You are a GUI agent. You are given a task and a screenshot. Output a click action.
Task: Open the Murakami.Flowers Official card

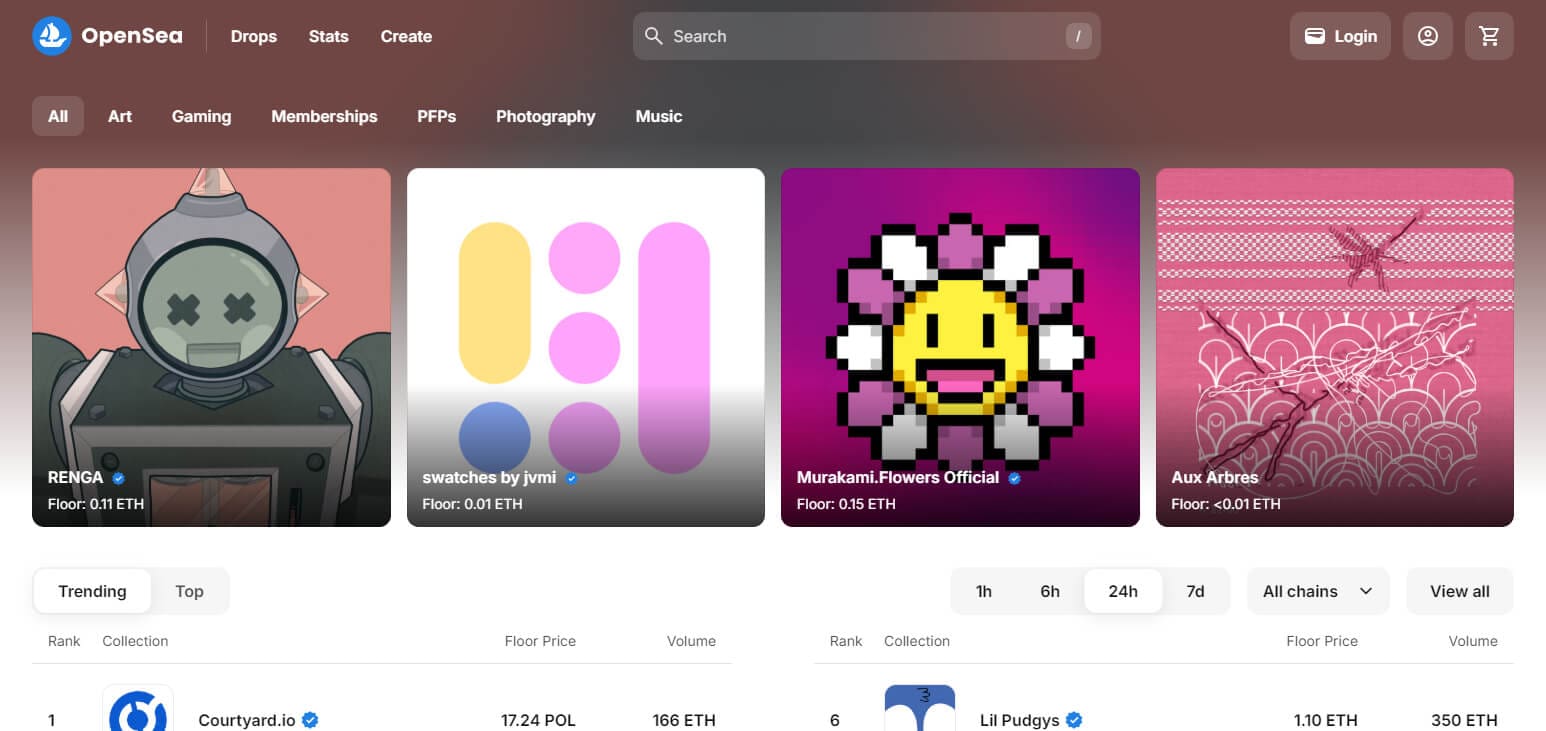[960, 346]
